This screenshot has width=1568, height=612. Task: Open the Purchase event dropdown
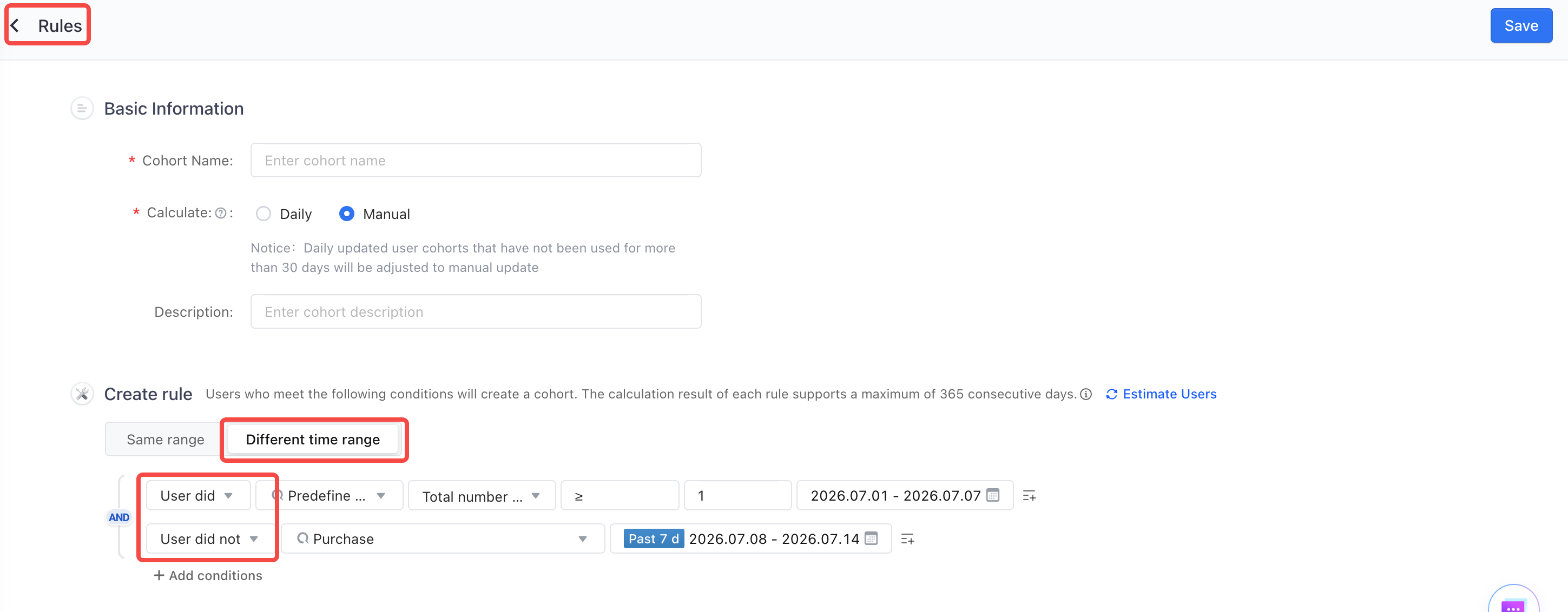[x=443, y=539]
